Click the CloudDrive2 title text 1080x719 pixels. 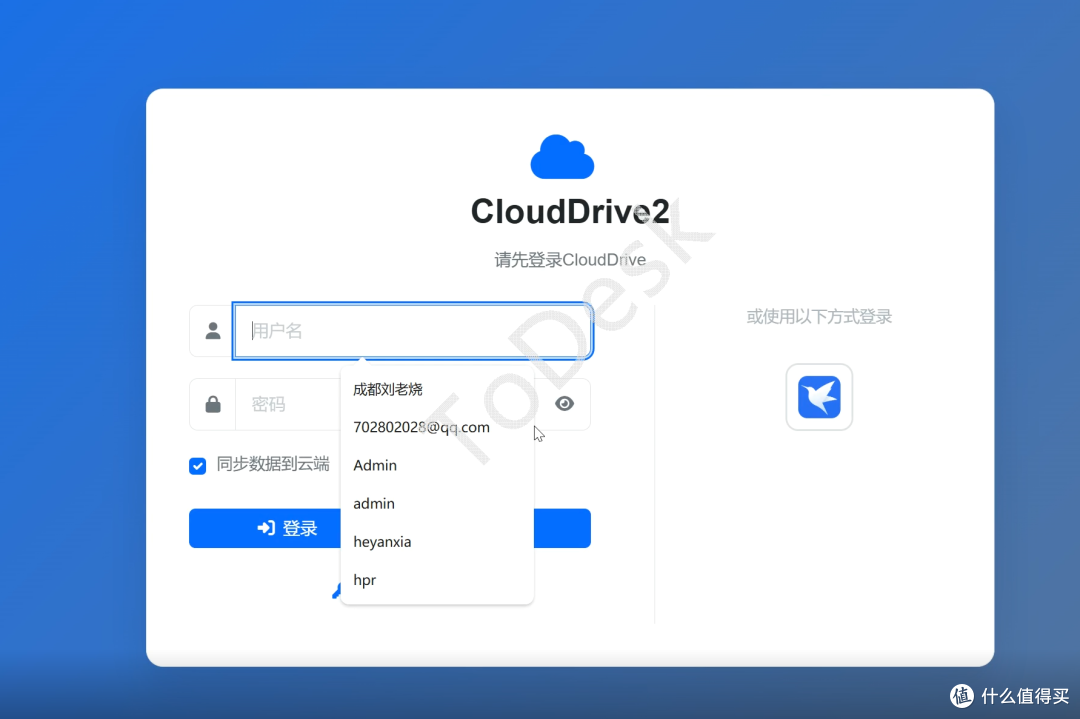tap(570, 211)
